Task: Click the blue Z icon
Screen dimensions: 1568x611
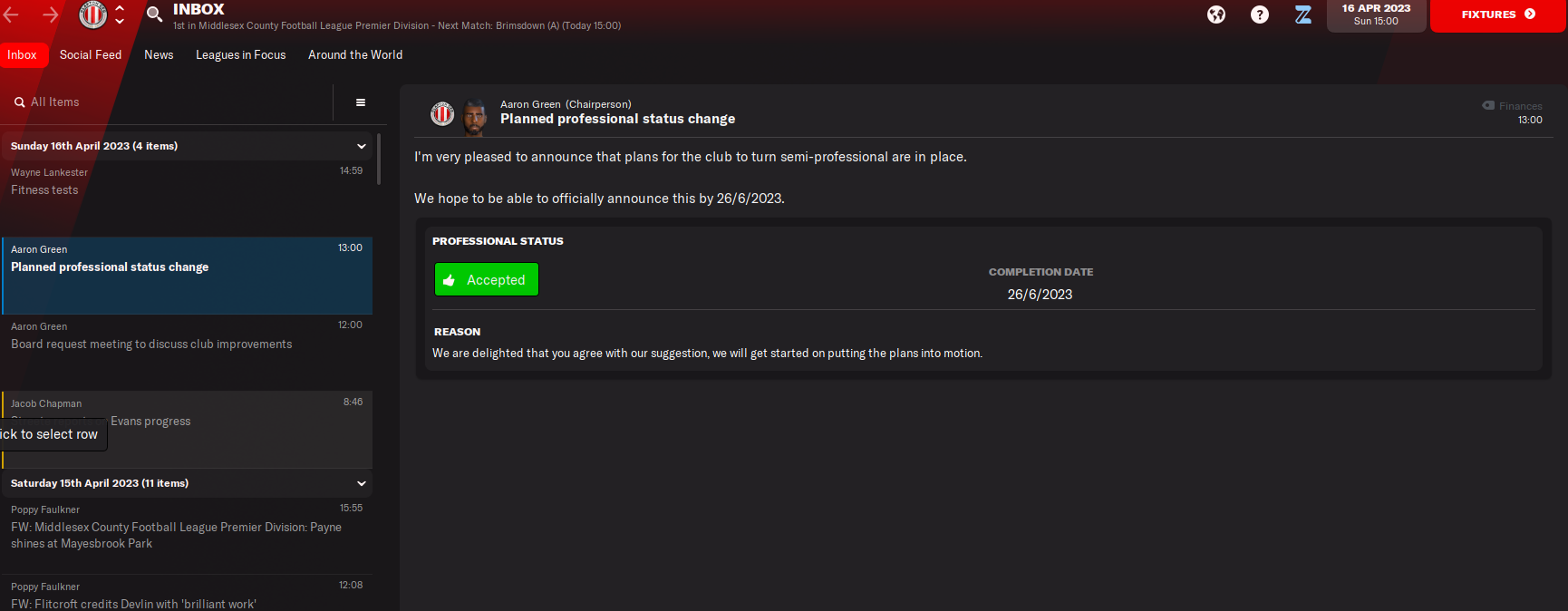Action: 1303,15
